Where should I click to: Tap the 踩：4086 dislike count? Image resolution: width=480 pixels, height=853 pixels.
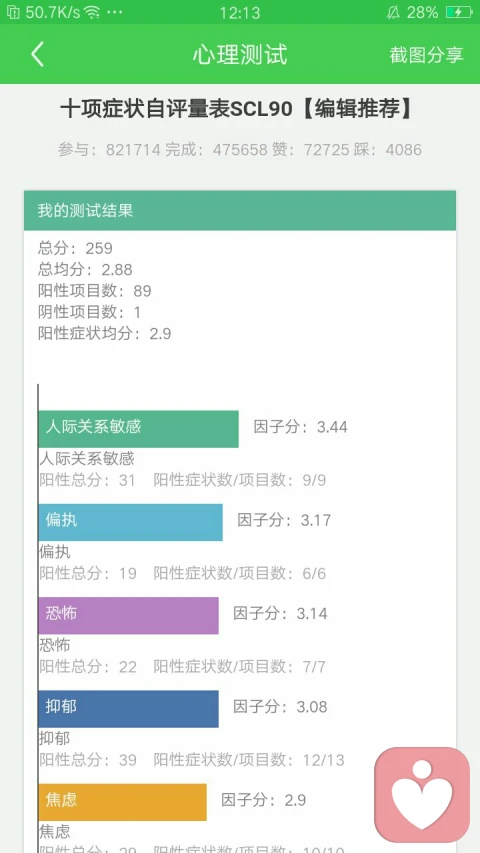tap(387, 150)
